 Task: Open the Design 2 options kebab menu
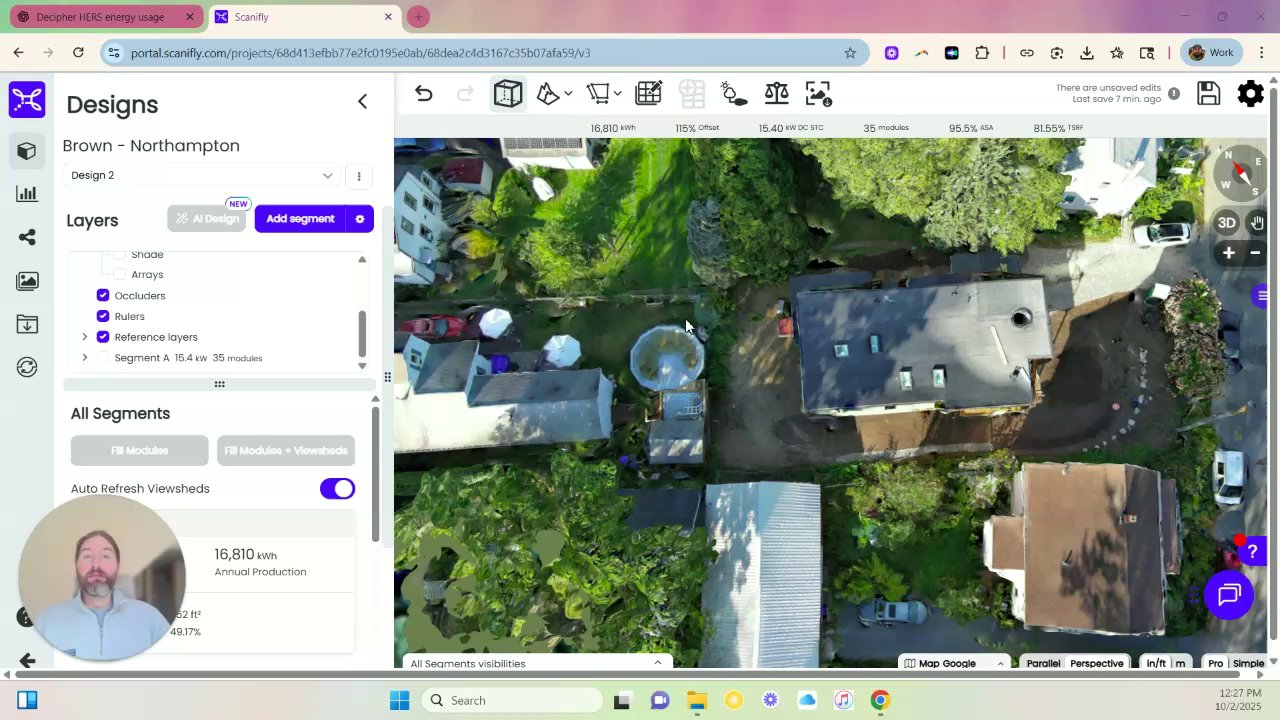[x=359, y=176]
